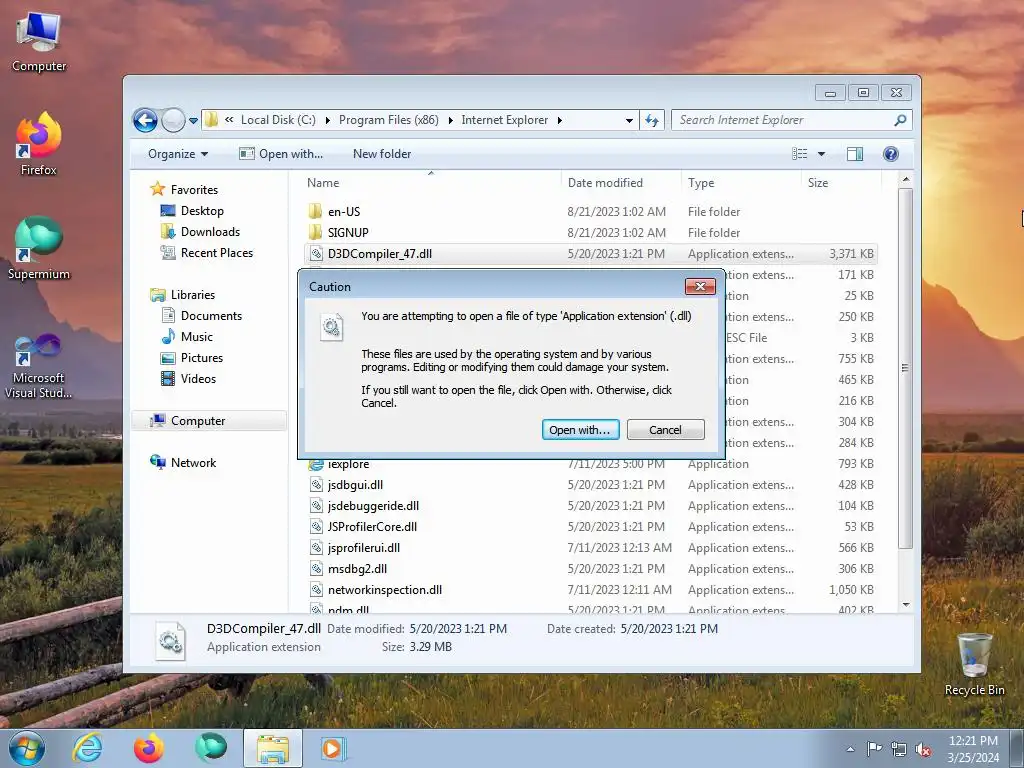Image resolution: width=1024 pixels, height=768 pixels.
Task: Open the Recycle Bin desktop icon
Action: point(974,665)
